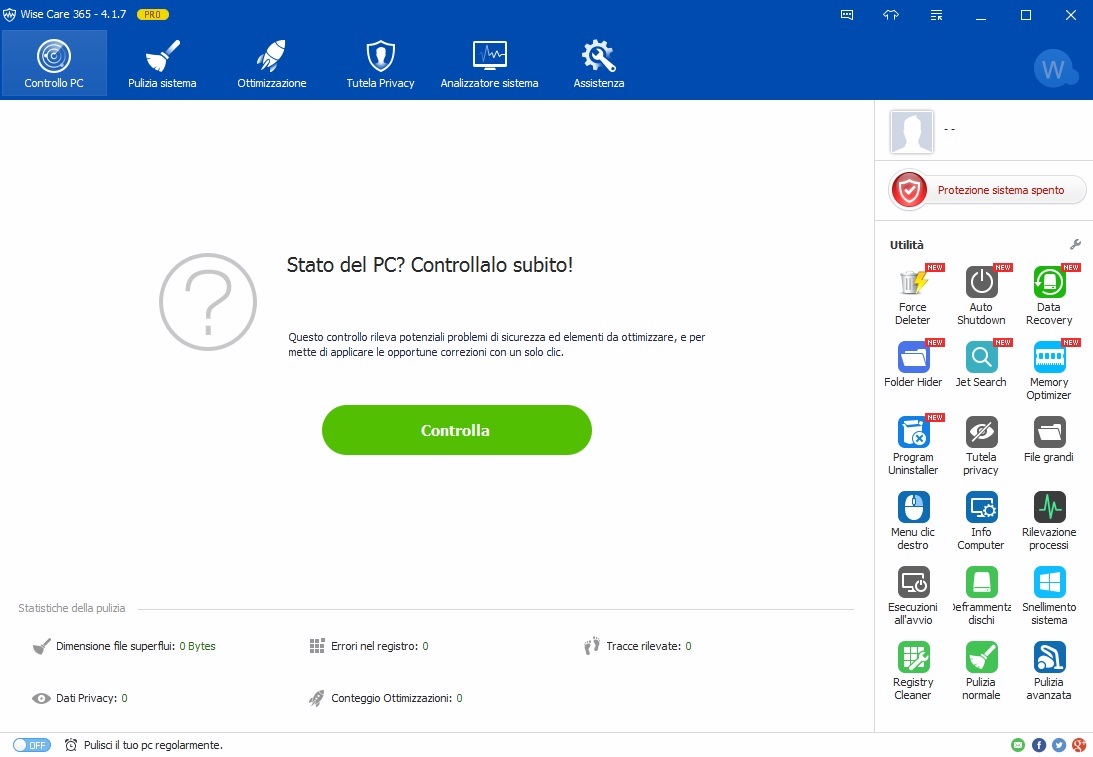Click the email icon in the status bar

point(1018,745)
